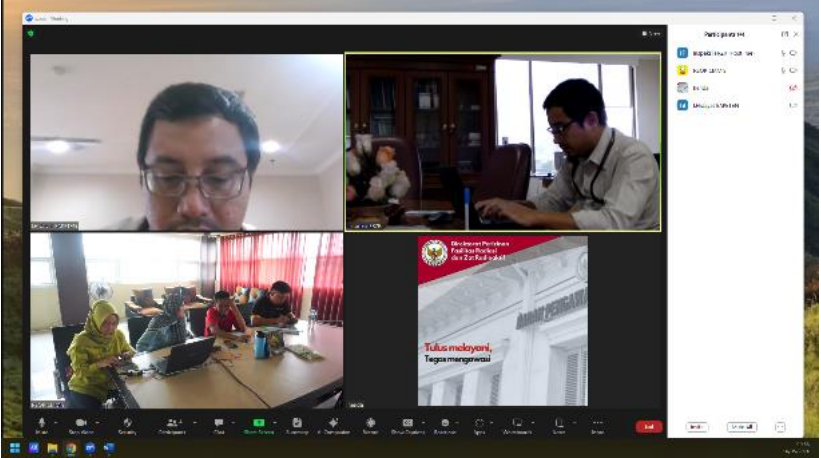
Task: Click the red End meeting button
Action: (x=649, y=427)
